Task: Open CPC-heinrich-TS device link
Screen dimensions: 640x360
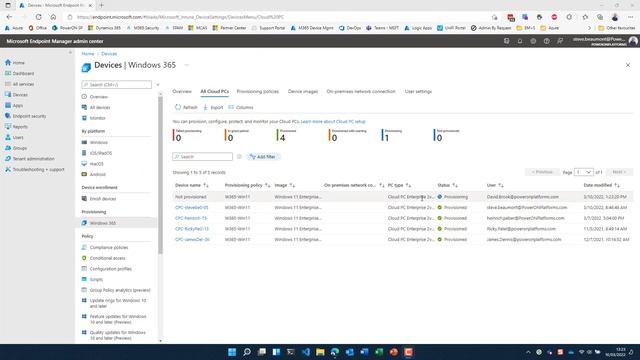Action: pyautogui.click(x=191, y=218)
